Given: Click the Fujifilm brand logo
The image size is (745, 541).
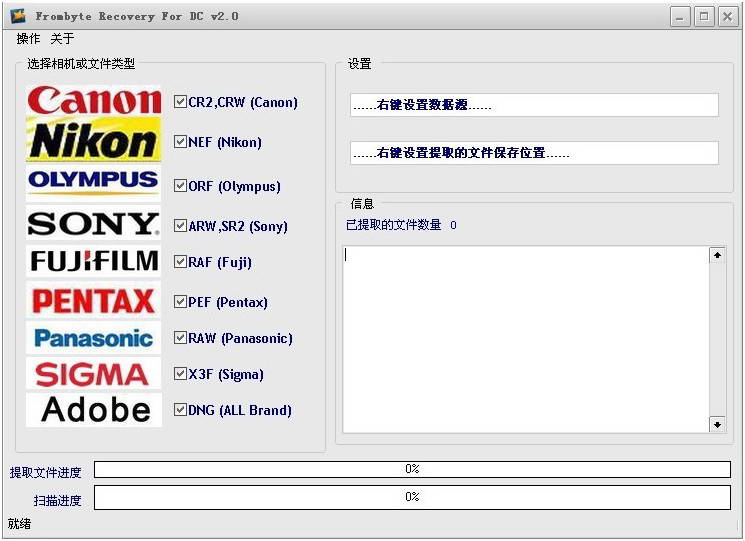Looking at the screenshot, I should click(x=94, y=261).
